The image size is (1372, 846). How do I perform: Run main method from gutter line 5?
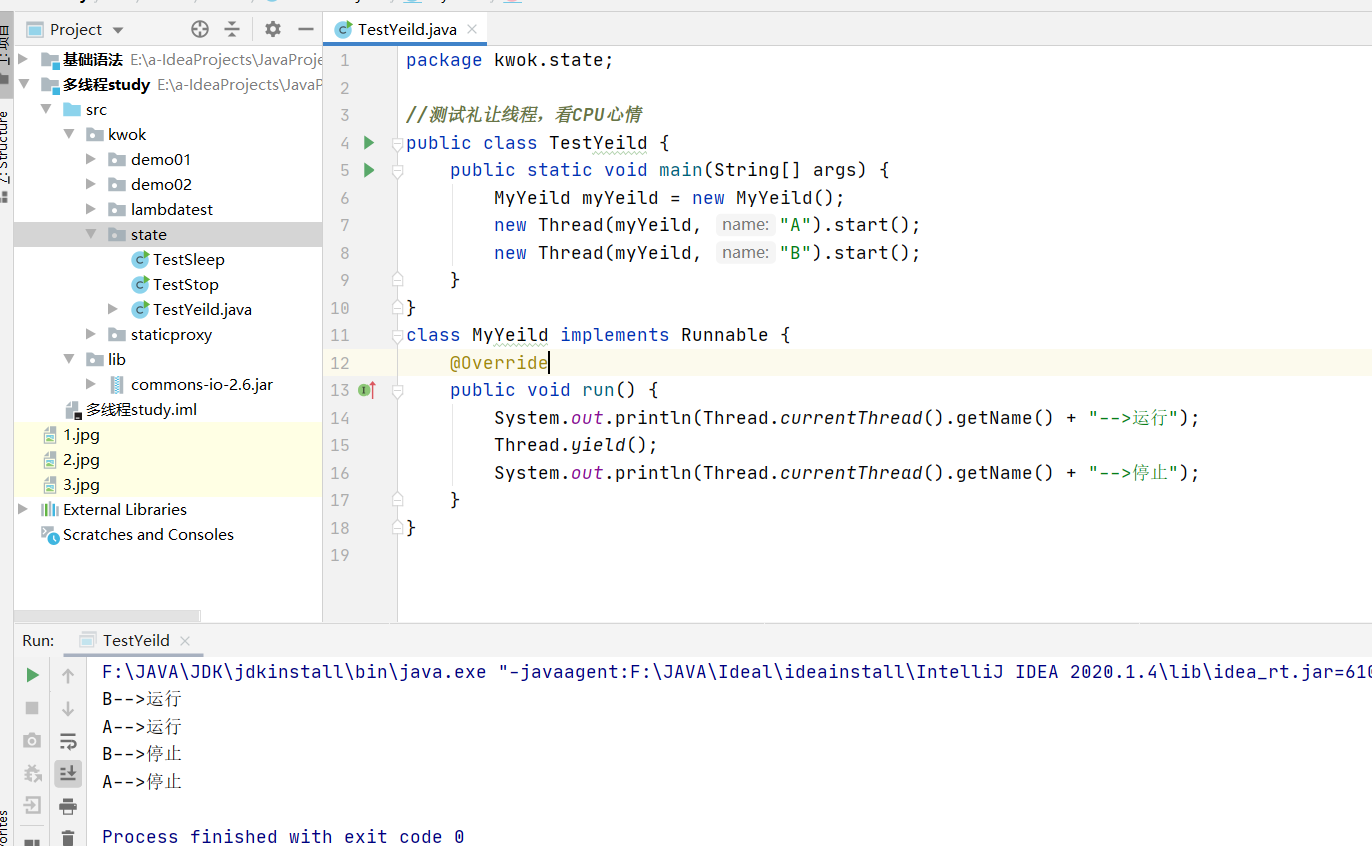pos(369,170)
